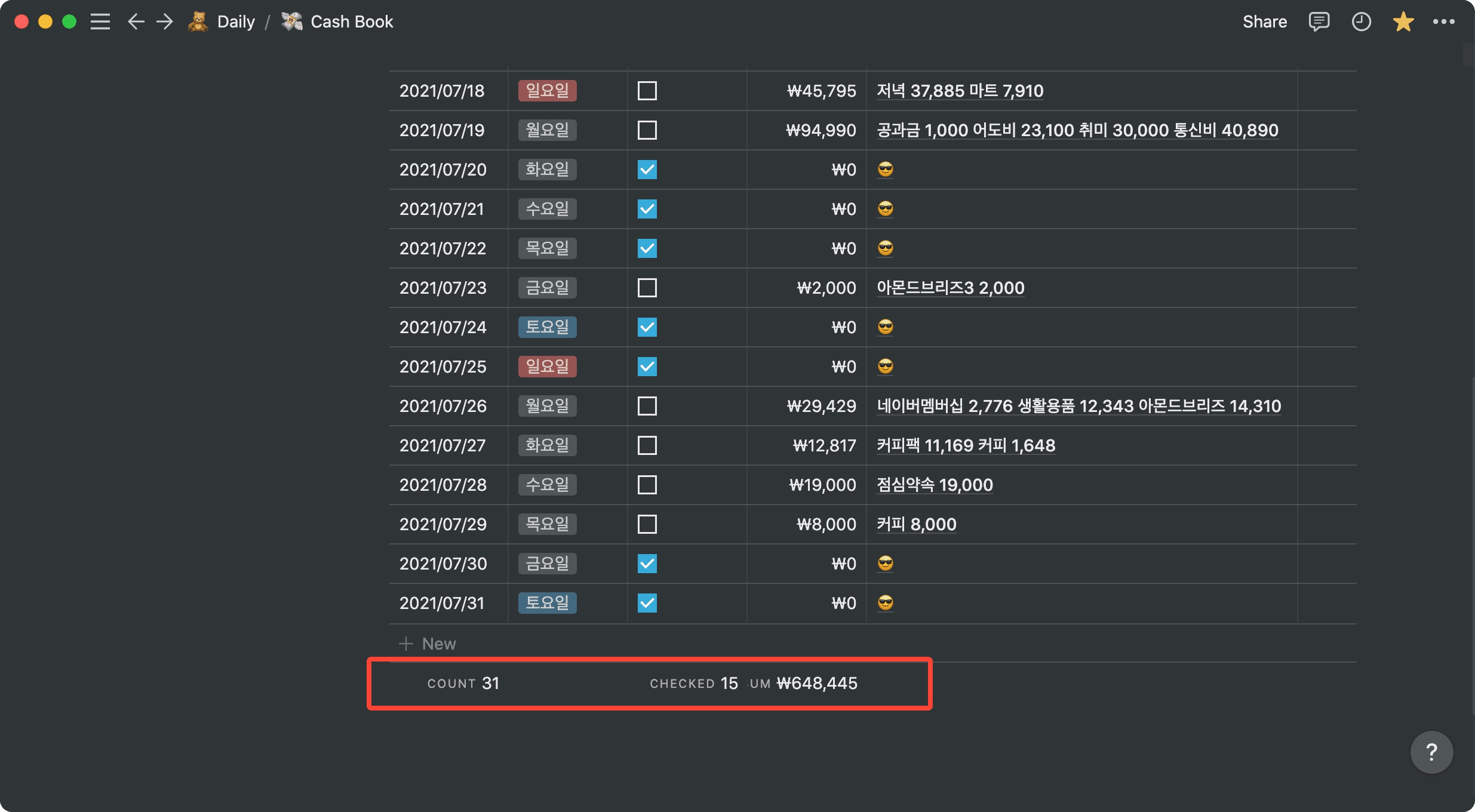Open page history clock icon
This screenshot has height=812, width=1475.
[1361, 22]
